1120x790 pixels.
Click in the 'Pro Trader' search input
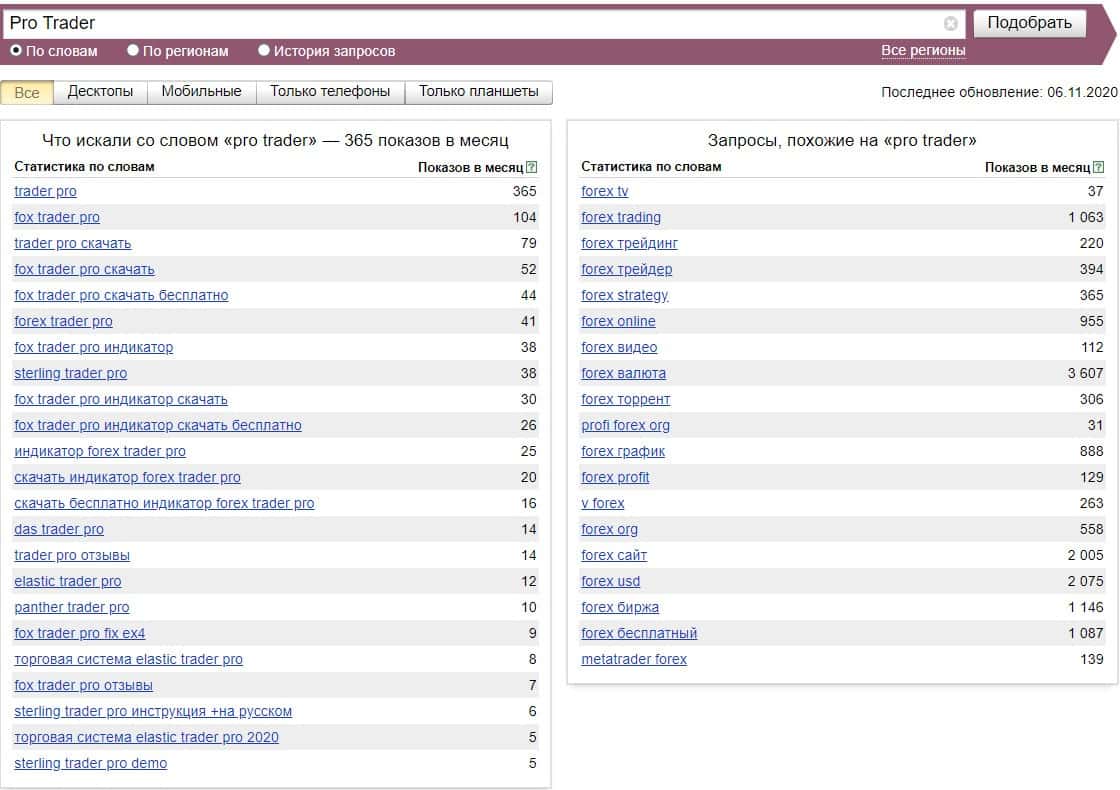[470, 23]
